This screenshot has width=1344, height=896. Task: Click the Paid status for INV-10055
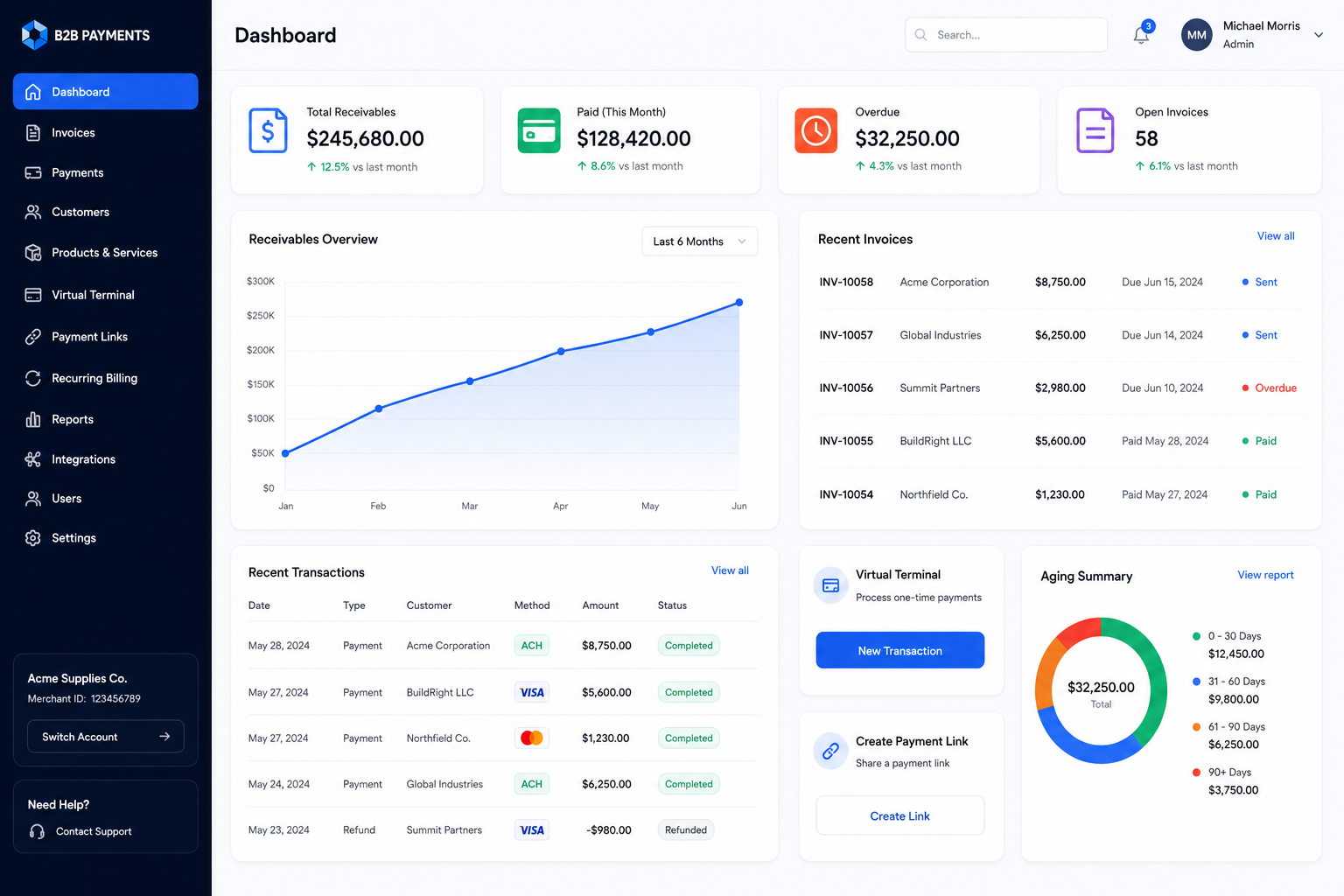1259,441
